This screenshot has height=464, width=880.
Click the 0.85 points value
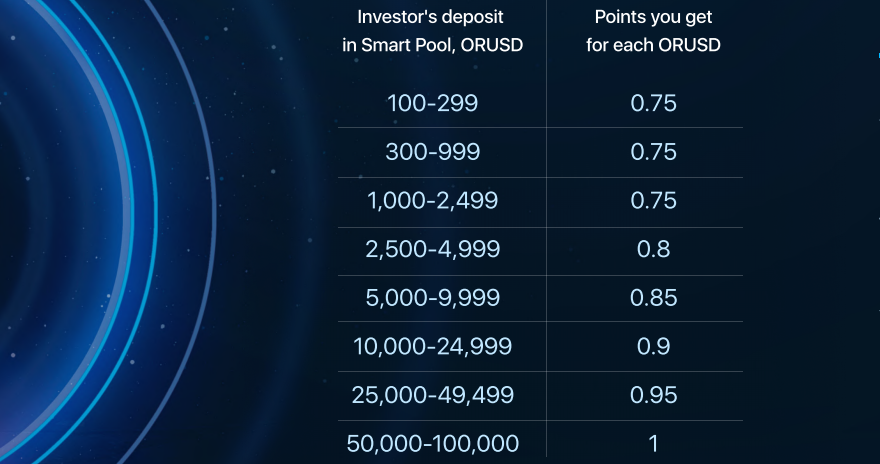click(653, 297)
